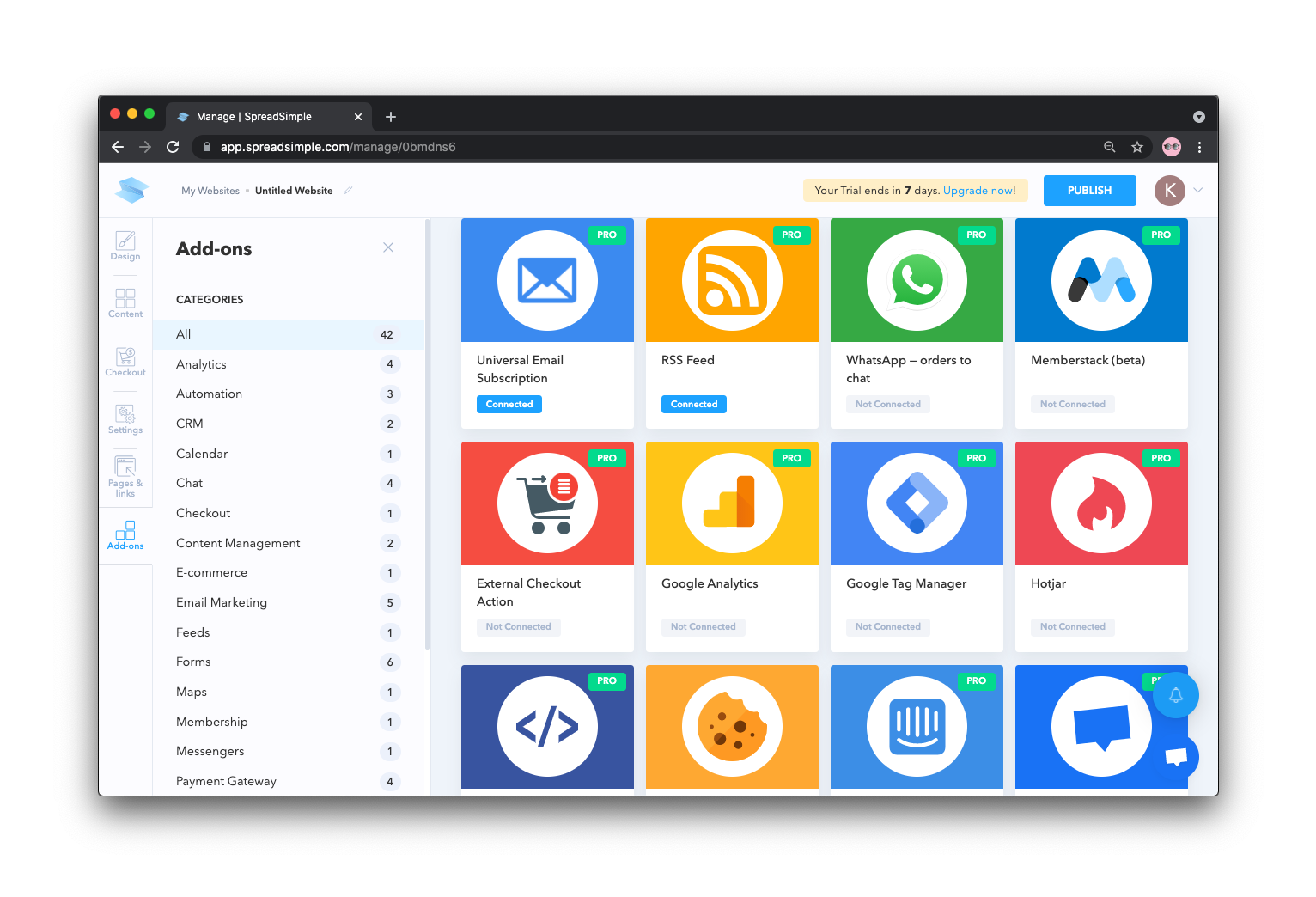This screenshot has height=897, width=1316.
Task: Click Connected badge on RSS Feed
Action: [x=694, y=404]
